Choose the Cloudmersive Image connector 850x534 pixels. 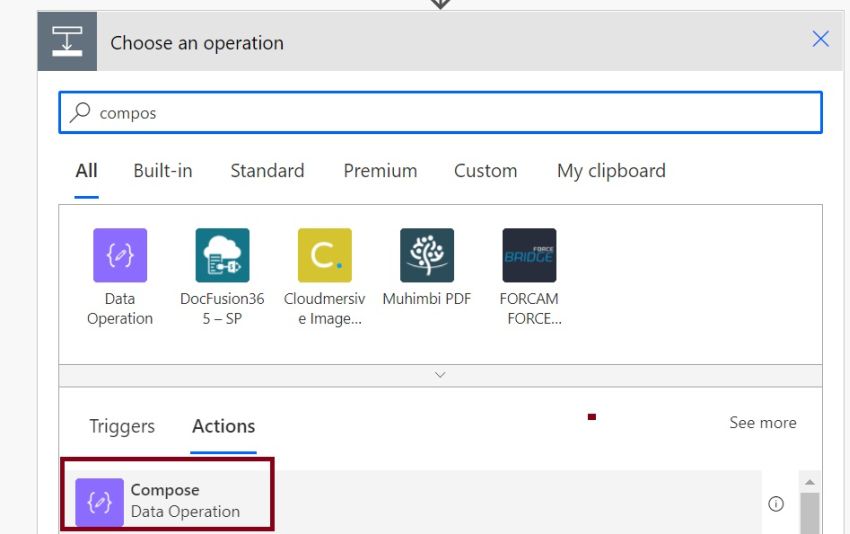tap(325, 255)
